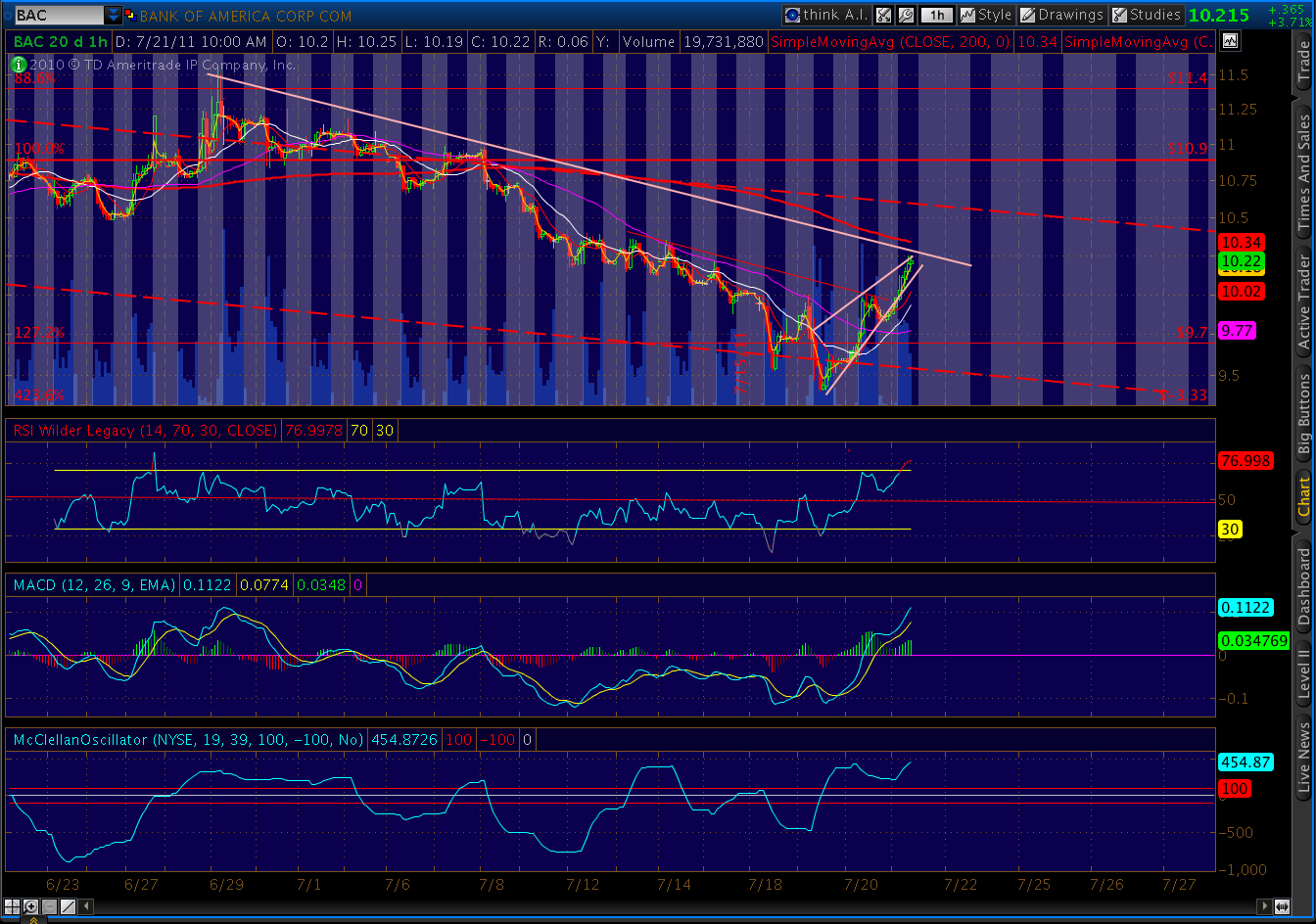Open the Drawings menu

pos(1062,15)
